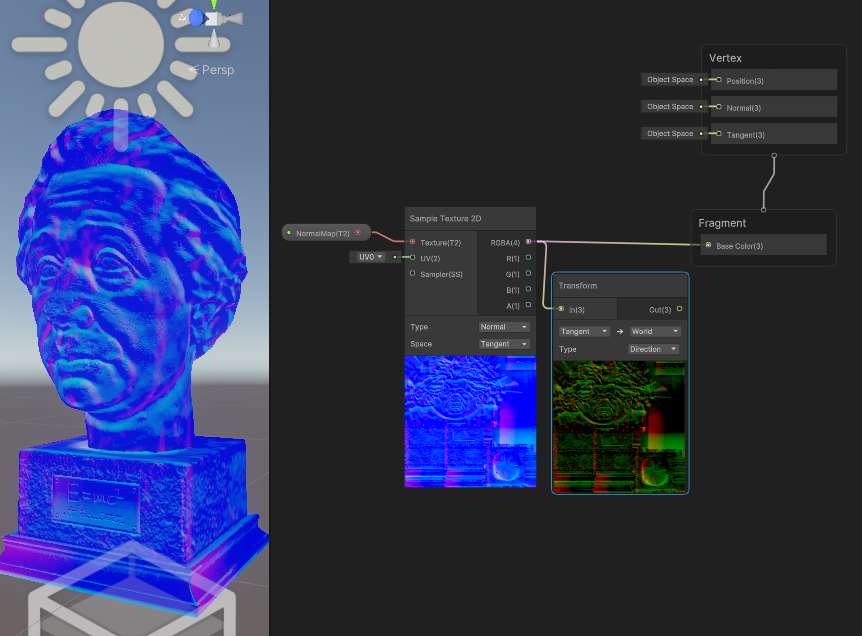Click the UV(2) input port
The image size is (862, 636).
(x=412, y=257)
